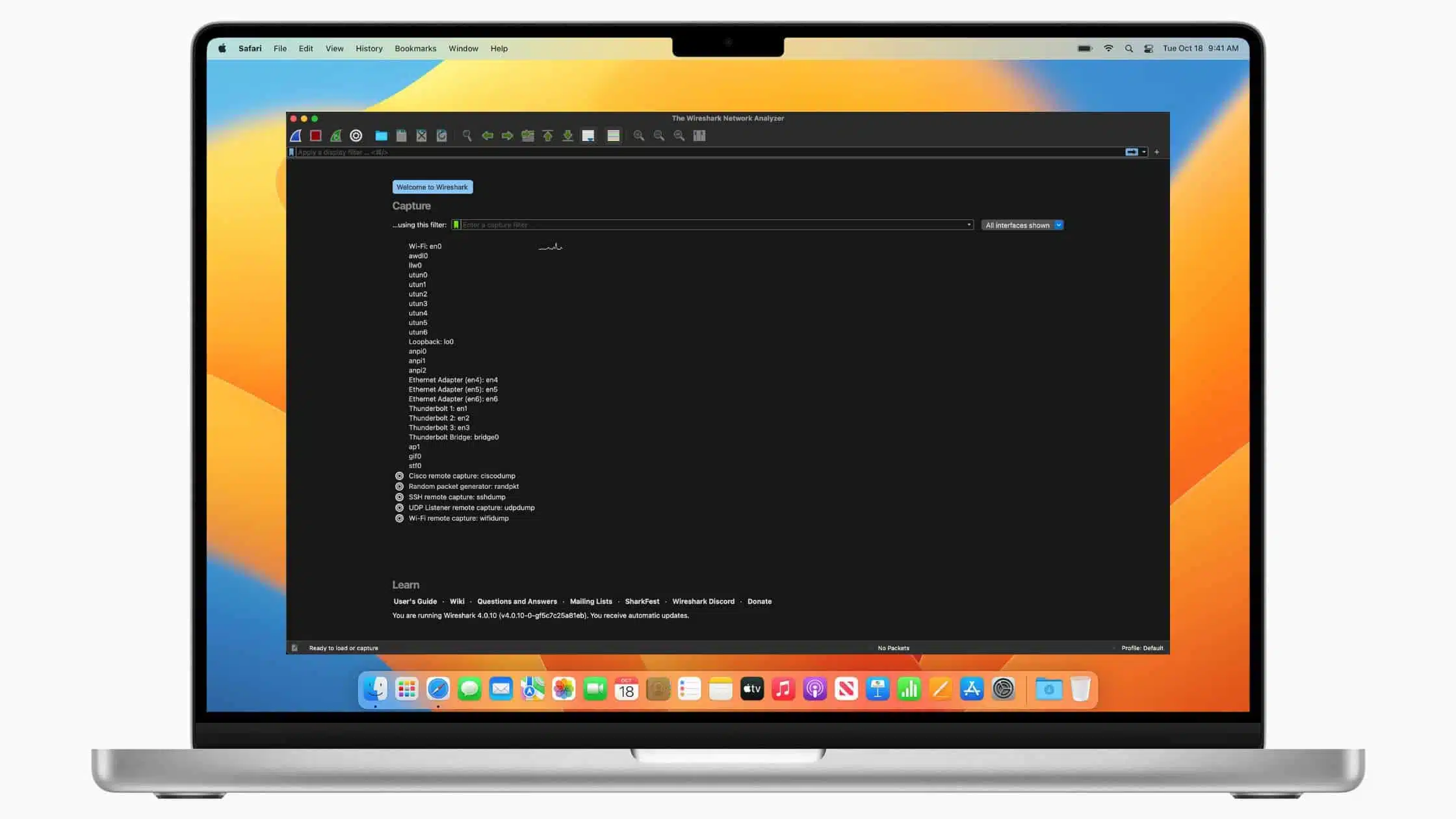Image resolution: width=1456 pixels, height=819 pixels.
Task: Open Random packet generator randpkt settings gear
Action: click(400, 487)
